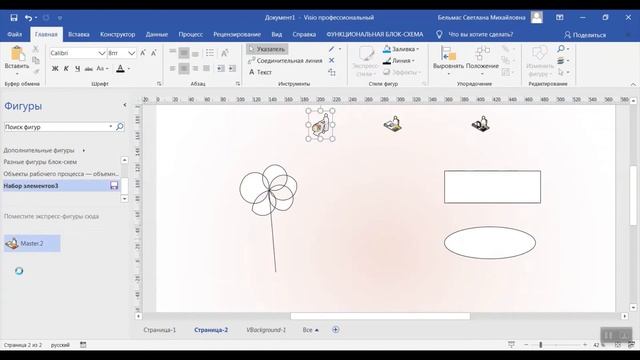
Task: Click the Save icon in title bar
Action: (14, 18)
